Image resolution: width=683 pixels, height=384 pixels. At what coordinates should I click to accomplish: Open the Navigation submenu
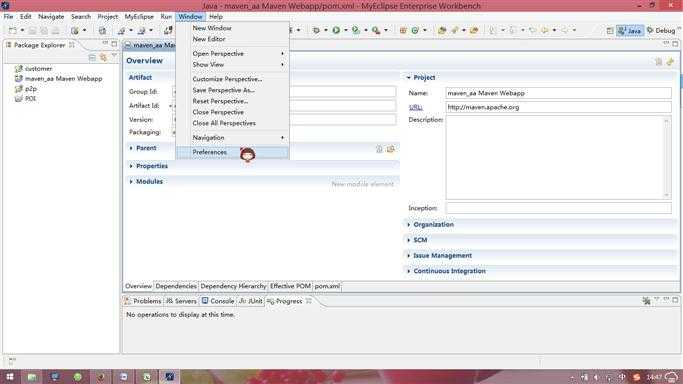pos(233,138)
